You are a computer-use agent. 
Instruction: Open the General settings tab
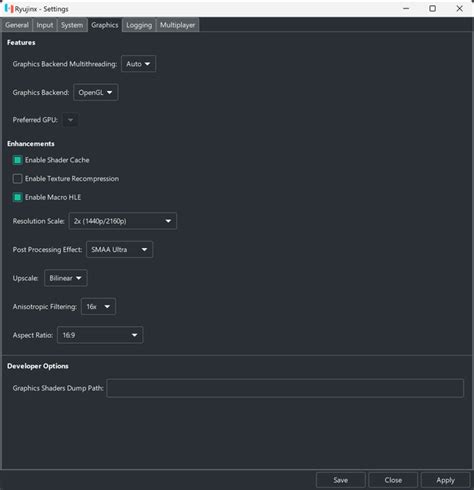(17, 25)
